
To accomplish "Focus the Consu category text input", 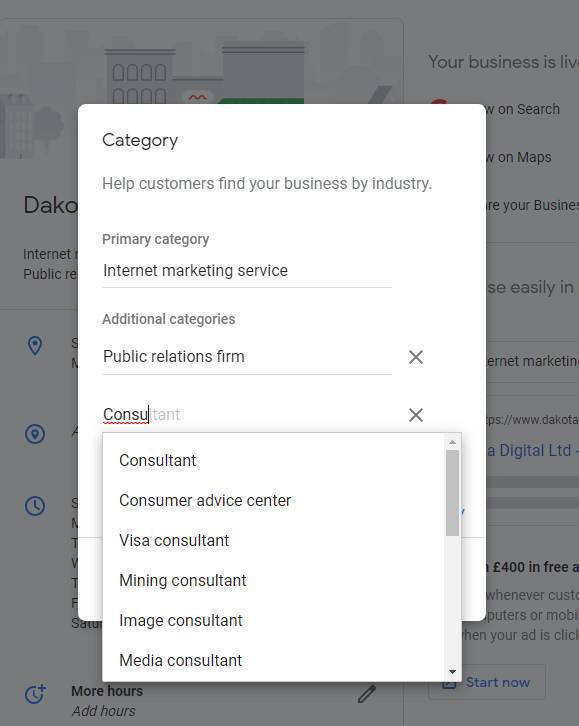I will coord(247,414).
